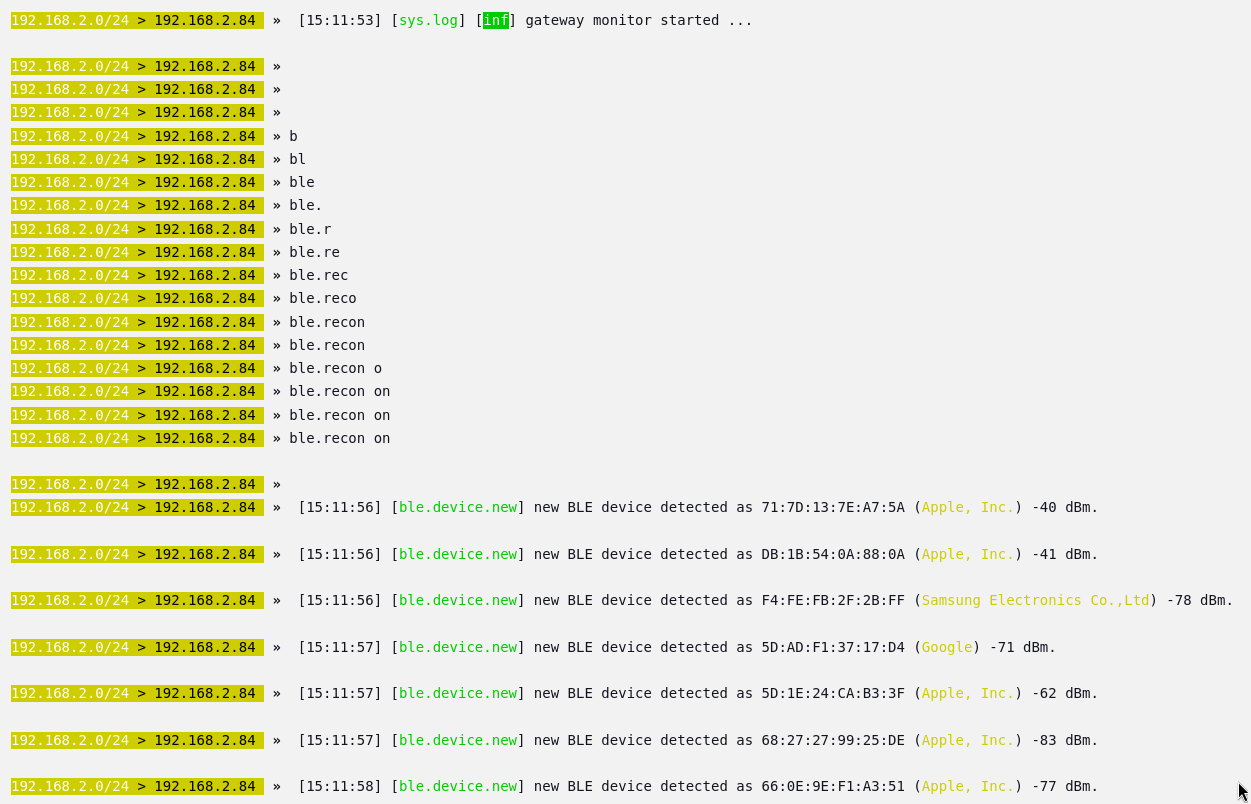
Task: Click 'ble.device.new' tag on the Google row
Action: tap(458, 647)
